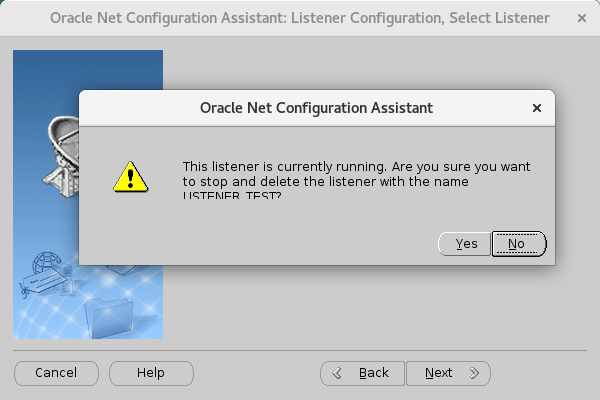
Task: Click the Cancel button in wizard
Action: click(56, 373)
